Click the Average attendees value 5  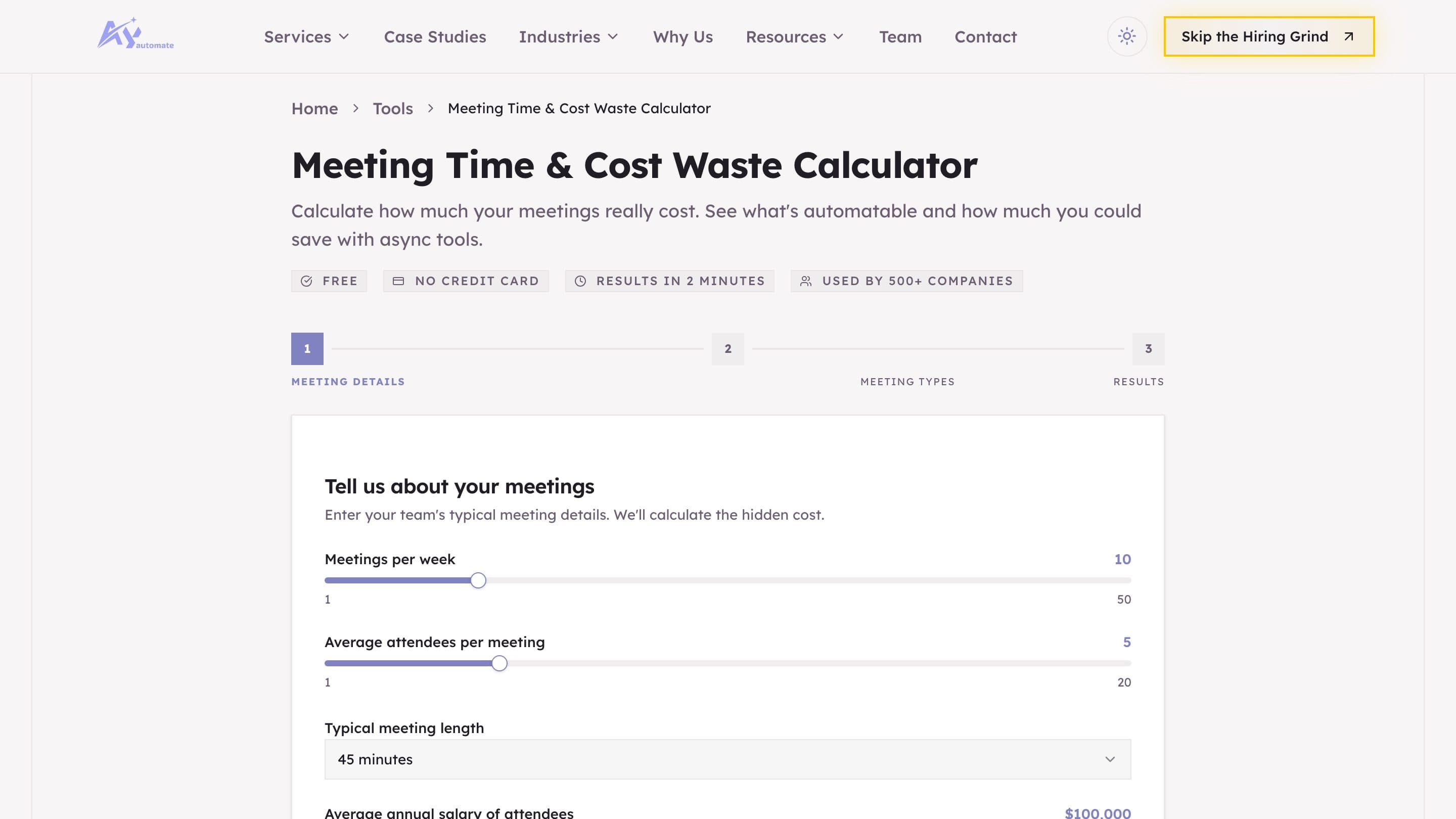pos(1126,642)
